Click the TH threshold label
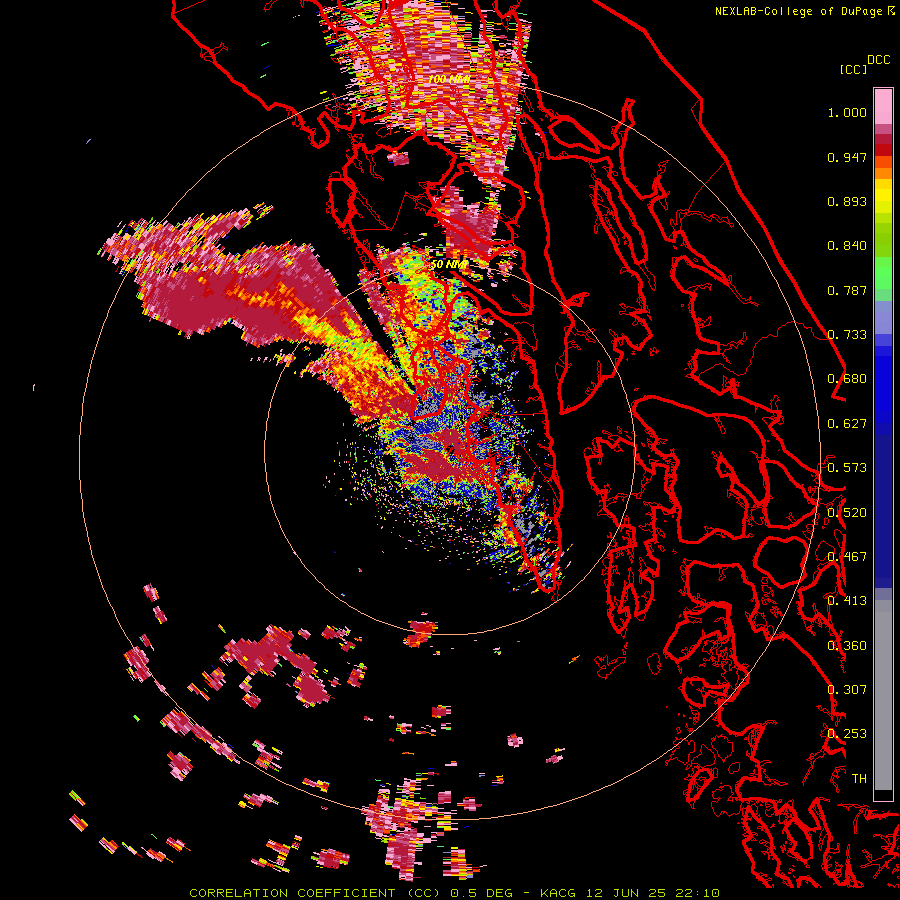Image resolution: width=900 pixels, height=900 pixels. 859,779
